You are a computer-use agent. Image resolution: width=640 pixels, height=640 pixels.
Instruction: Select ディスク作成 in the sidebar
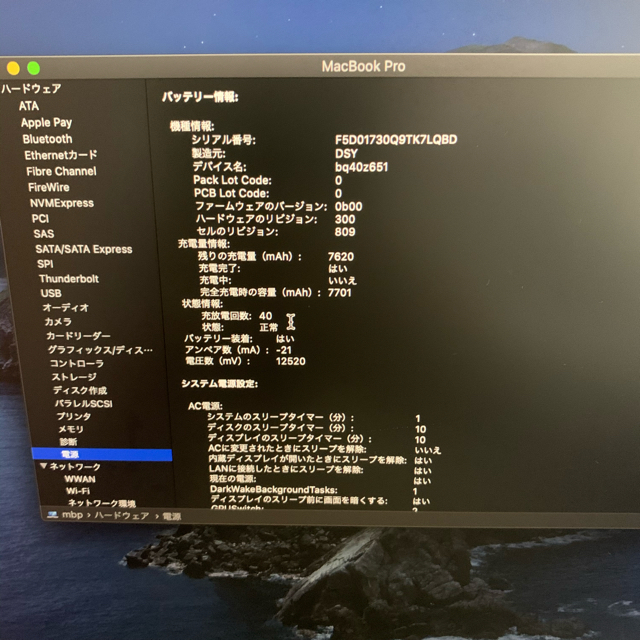pyautogui.click(x=80, y=390)
